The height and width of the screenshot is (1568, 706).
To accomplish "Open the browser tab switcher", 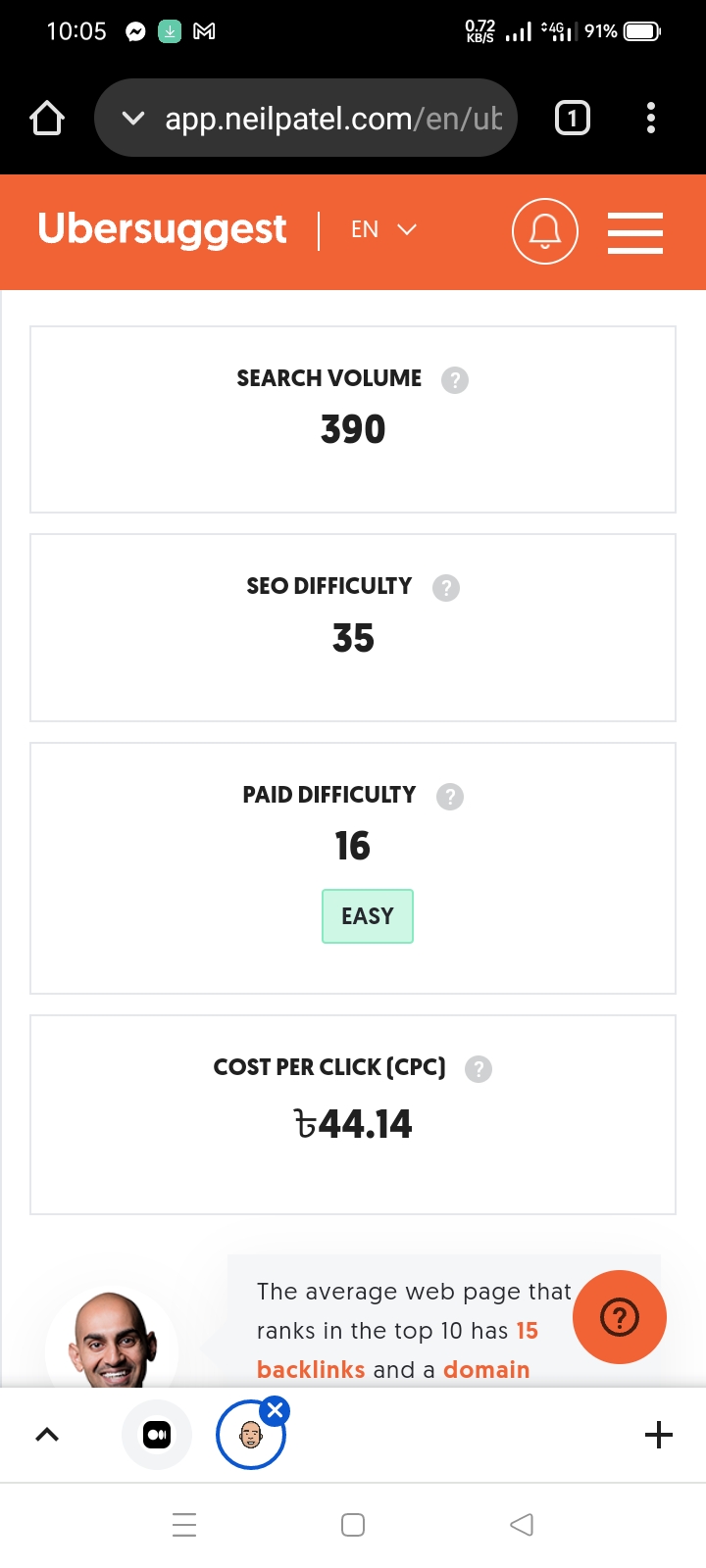I will click(x=573, y=119).
